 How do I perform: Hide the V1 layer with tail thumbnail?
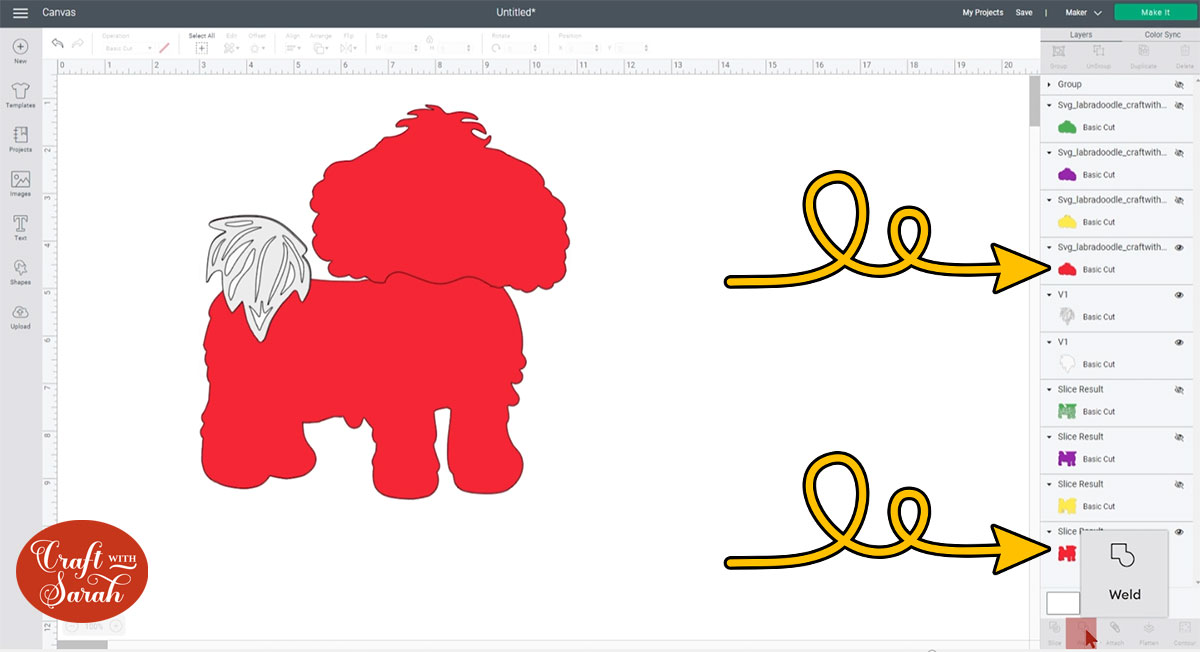[1179, 295]
